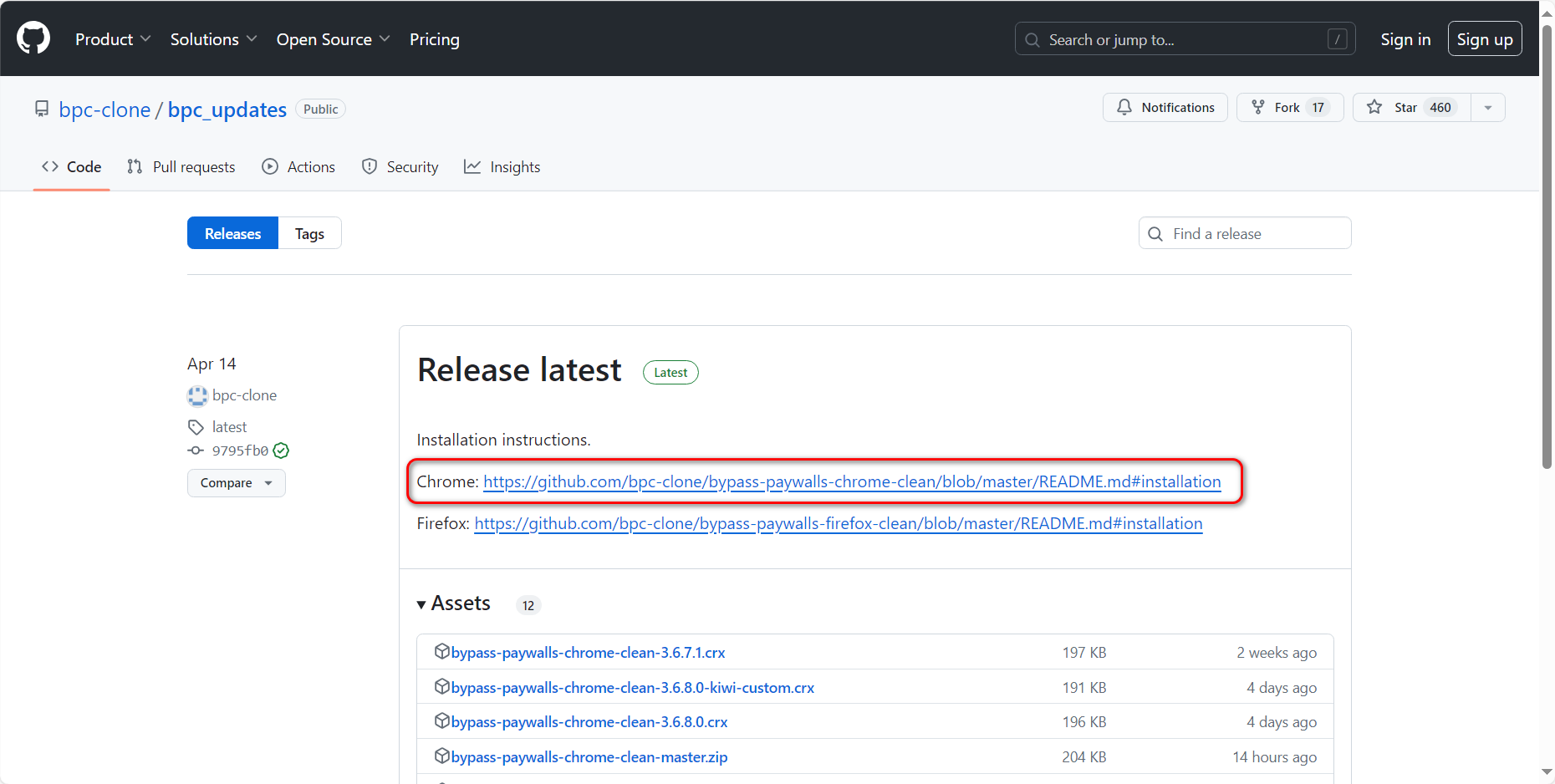Viewport: 1555px width, 784px height.
Task: Open commit 9795fb0 link
Action: pos(240,451)
